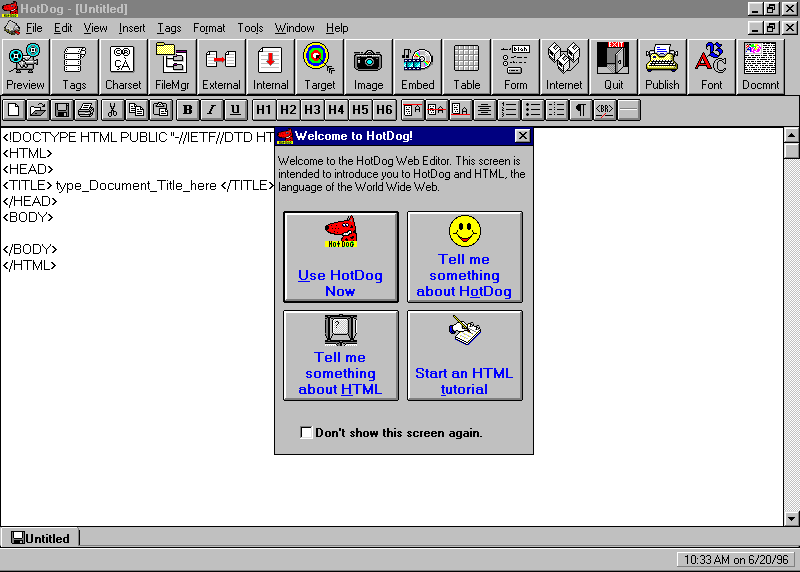
Task: Click the Publish typewriter button
Action: (x=662, y=67)
